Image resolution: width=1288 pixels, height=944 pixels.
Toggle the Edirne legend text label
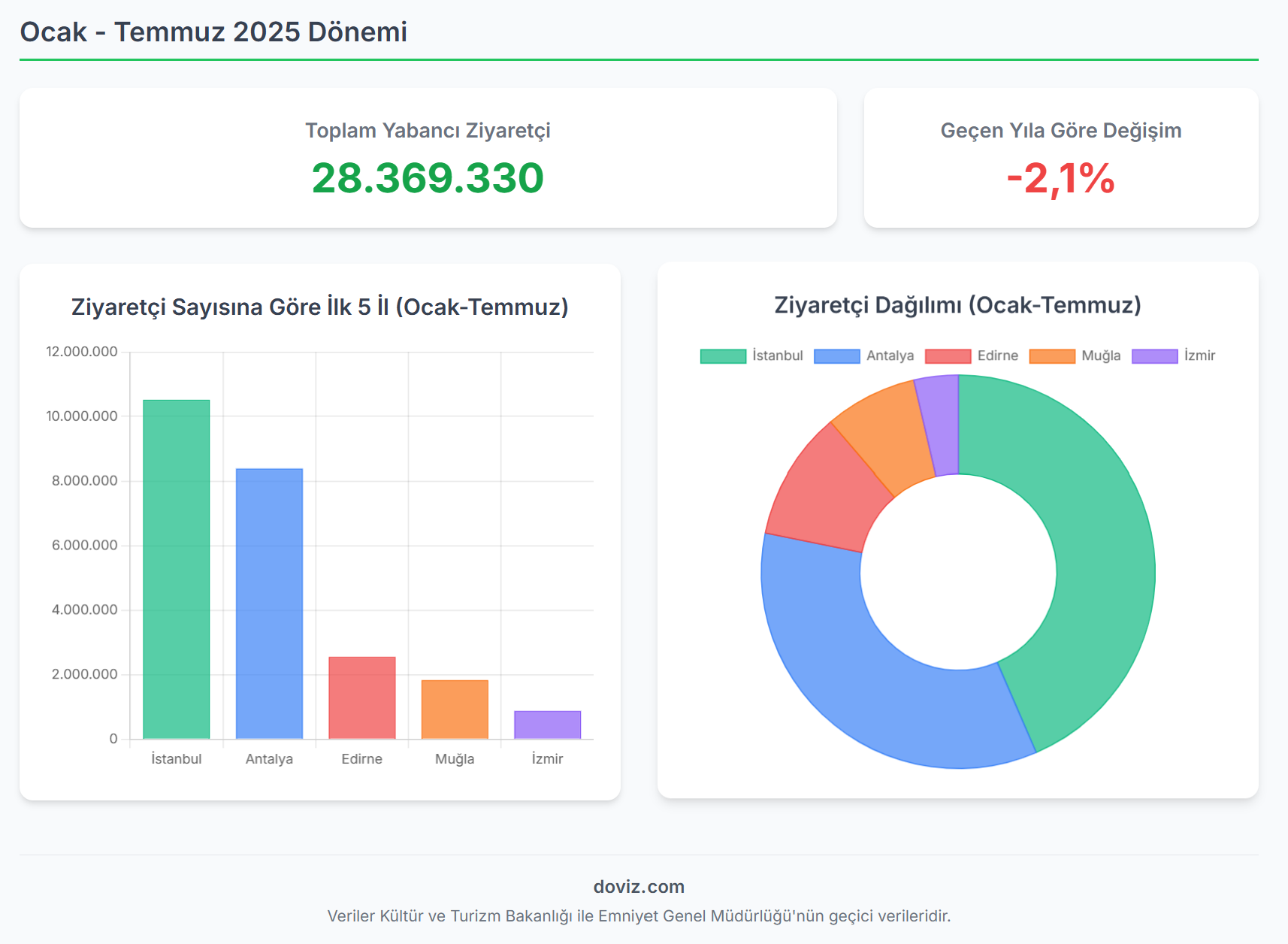click(x=997, y=356)
